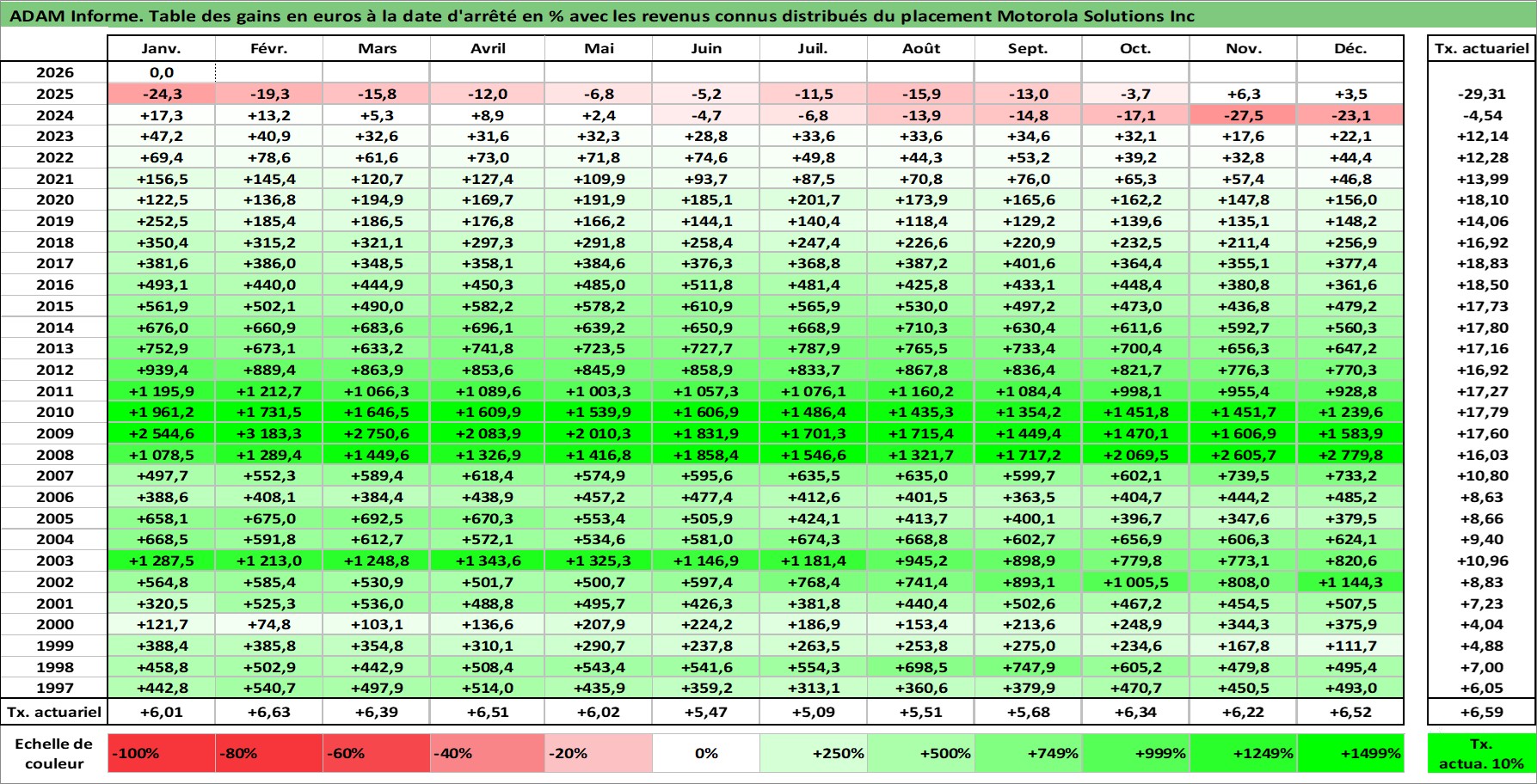The height and width of the screenshot is (784, 1537).
Task: Click the Juil. column header
Action: [814, 48]
